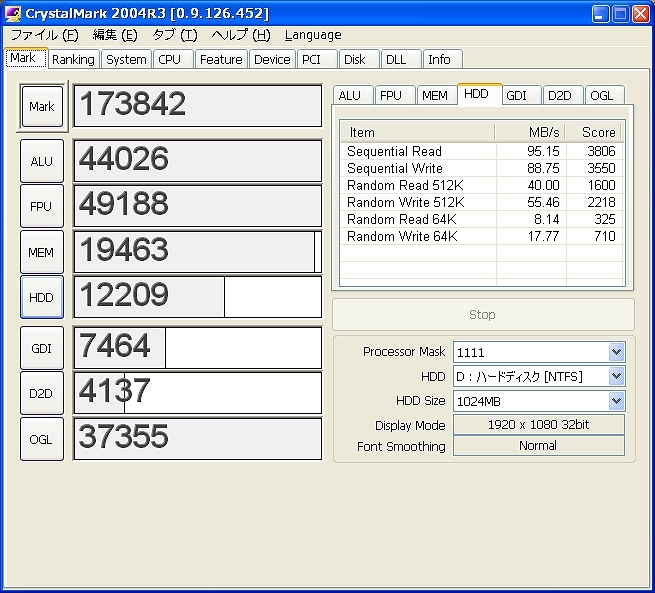This screenshot has width=655, height=593.
Task: Start the D2D benchmark button
Action: [42, 393]
